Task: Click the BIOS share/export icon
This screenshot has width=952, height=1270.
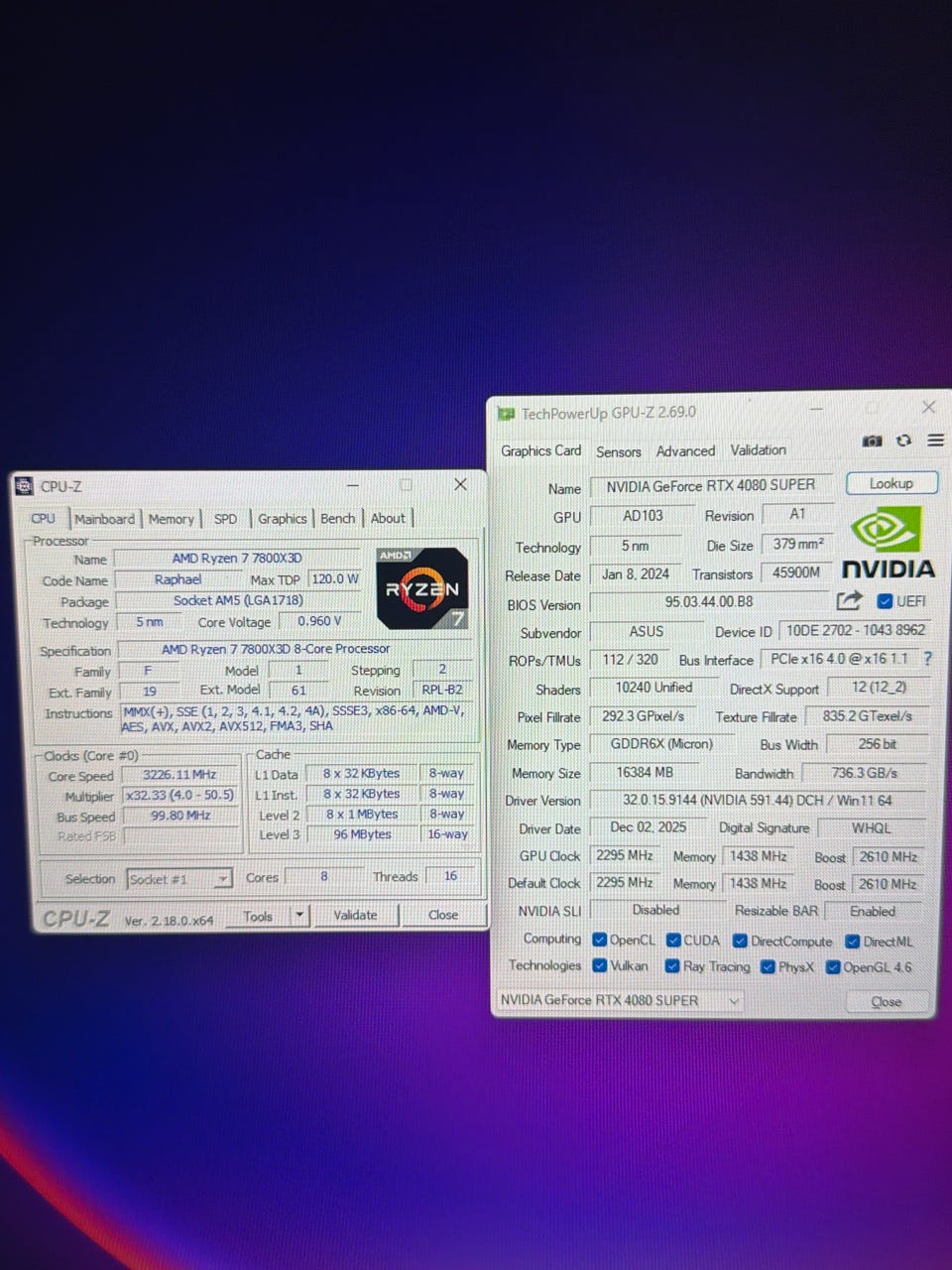Action: (x=849, y=600)
